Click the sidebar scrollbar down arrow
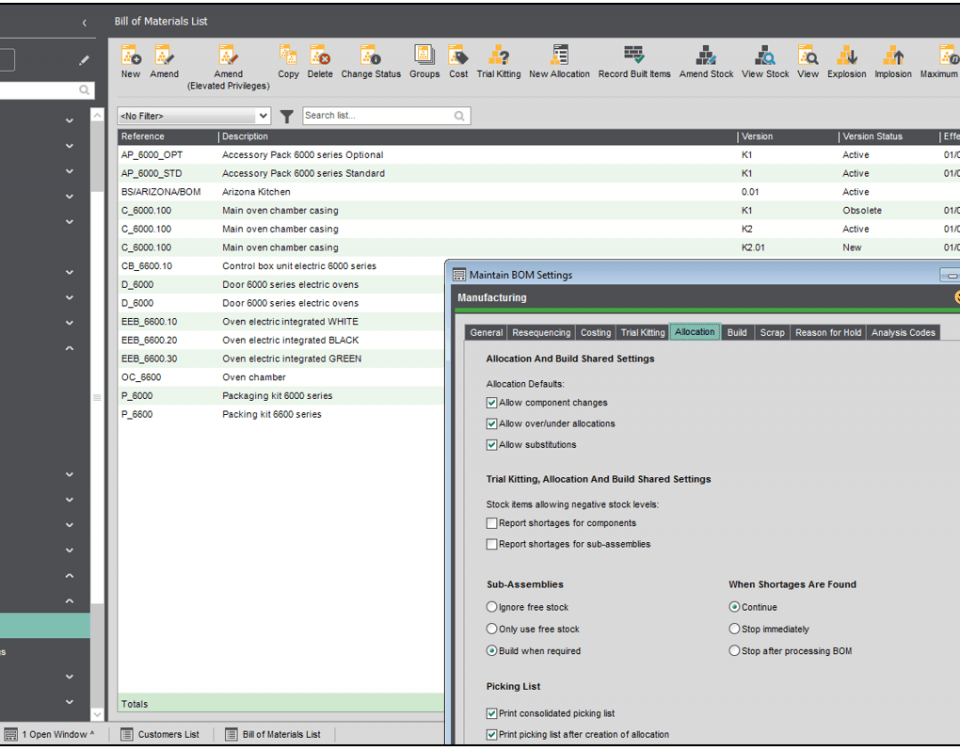 pyautogui.click(x=97, y=714)
